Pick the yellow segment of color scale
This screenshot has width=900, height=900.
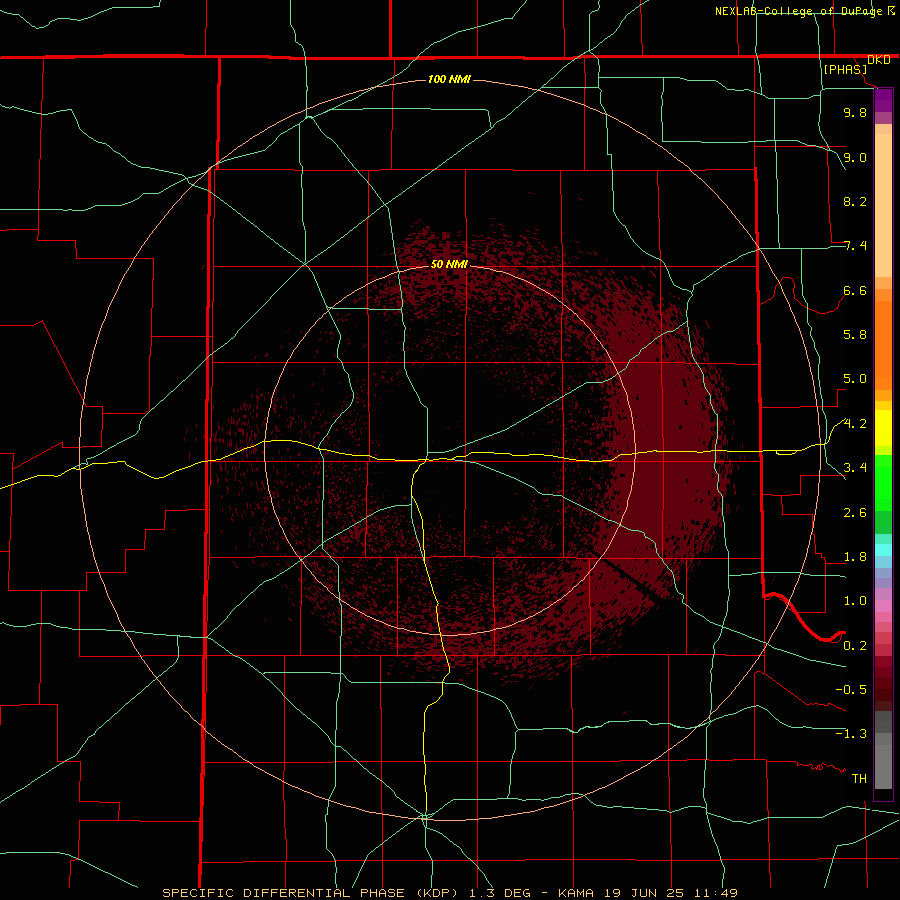(x=883, y=428)
